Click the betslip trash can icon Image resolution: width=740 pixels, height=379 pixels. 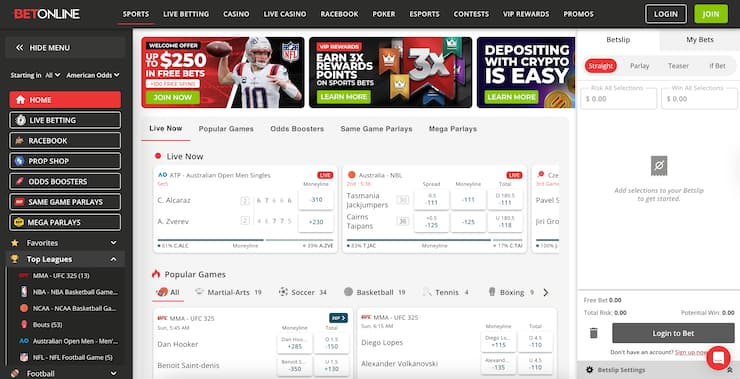[594, 333]
